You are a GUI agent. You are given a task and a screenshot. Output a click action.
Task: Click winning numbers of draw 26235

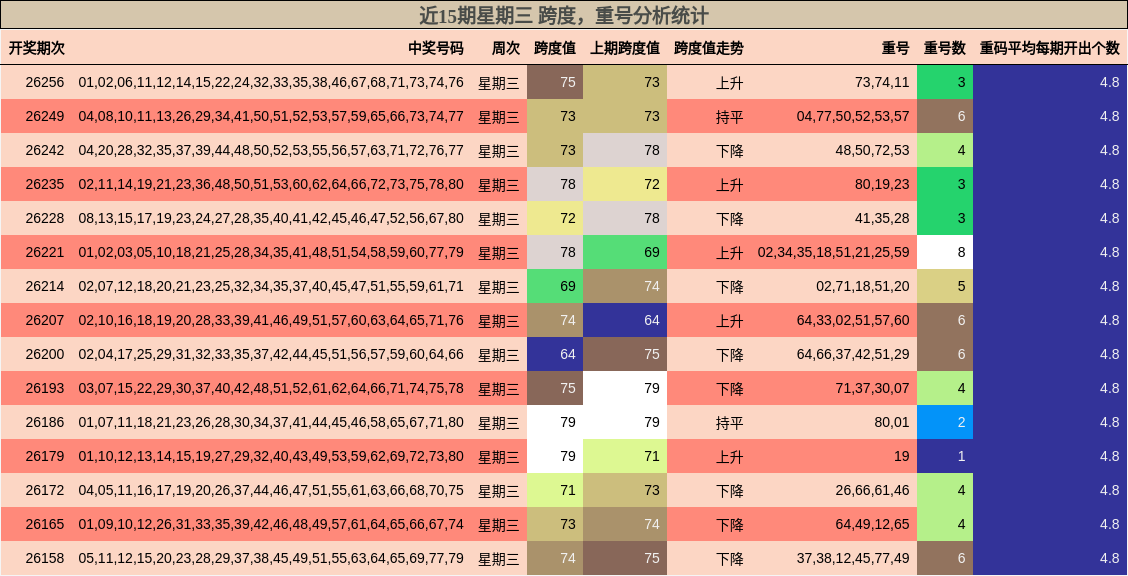coord(271,184)
